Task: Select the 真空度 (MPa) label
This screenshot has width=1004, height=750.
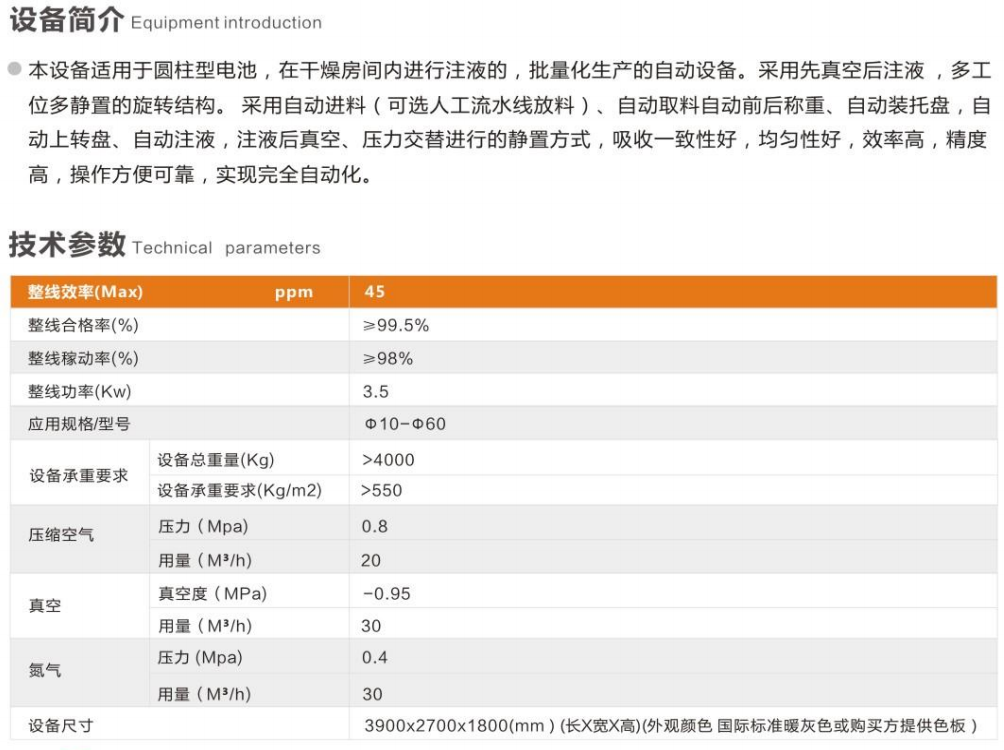Action: coord(213,593)
